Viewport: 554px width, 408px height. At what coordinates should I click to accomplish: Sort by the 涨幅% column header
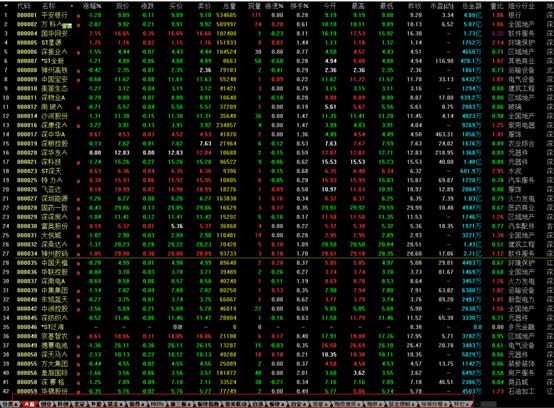pyautogui.click(x=93, y=6)
